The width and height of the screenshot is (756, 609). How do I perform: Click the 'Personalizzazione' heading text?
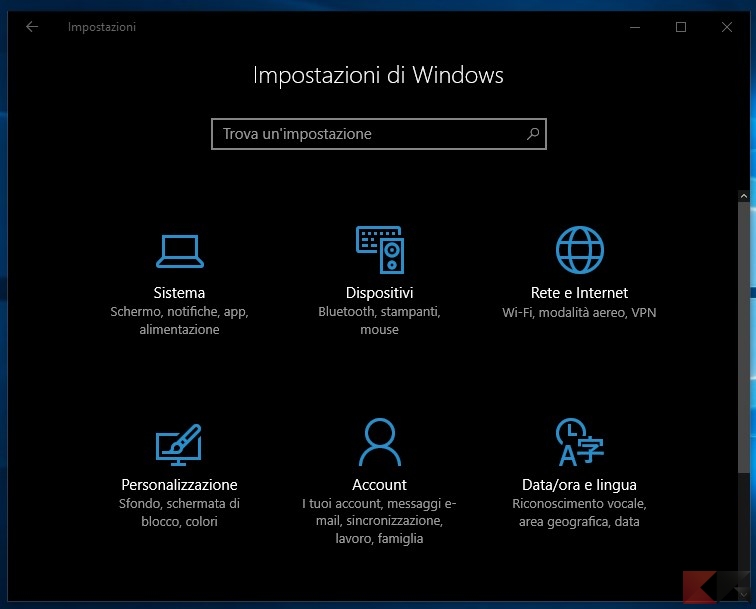tap(179, 485)
